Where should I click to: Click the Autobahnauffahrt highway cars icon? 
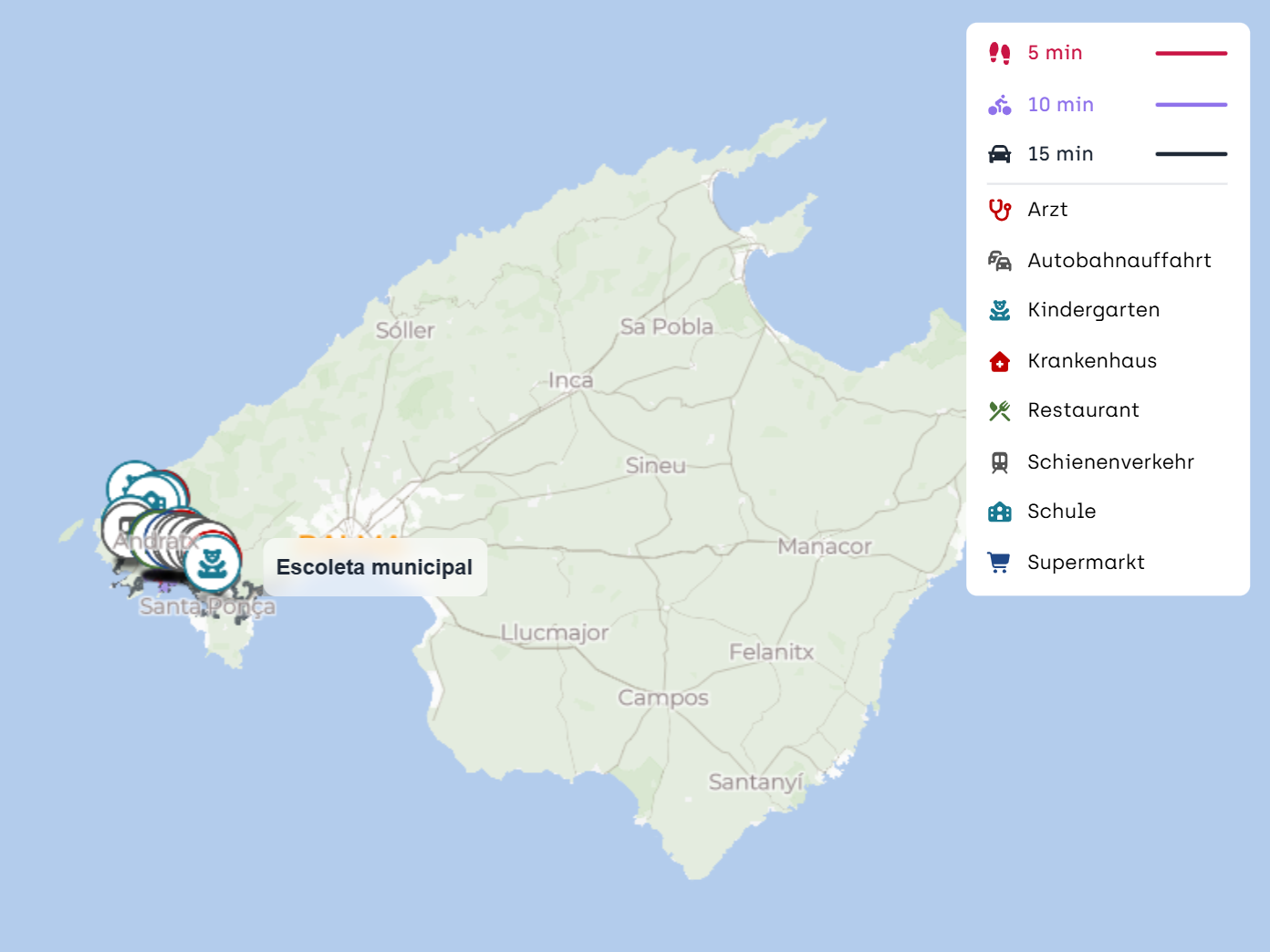(x=999, y=261)
